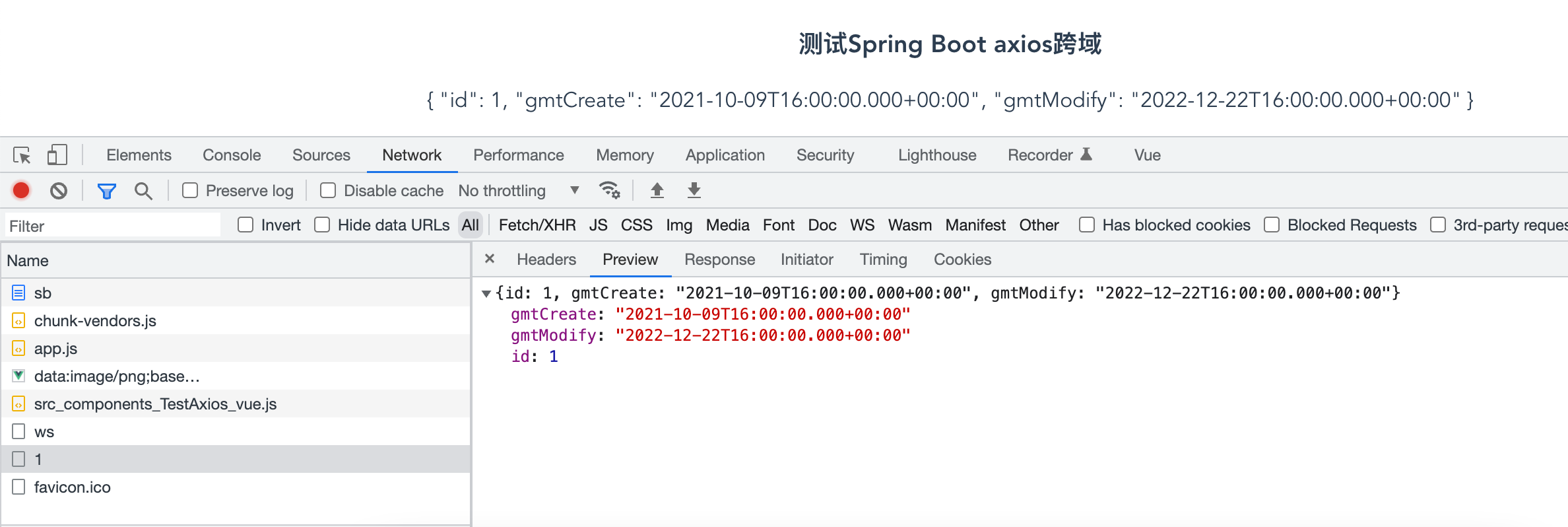Collapse the JSON preview object triangle
The width and height of the screenshot is (1568, 527).
pyautogui.click(x=486, y=293)
